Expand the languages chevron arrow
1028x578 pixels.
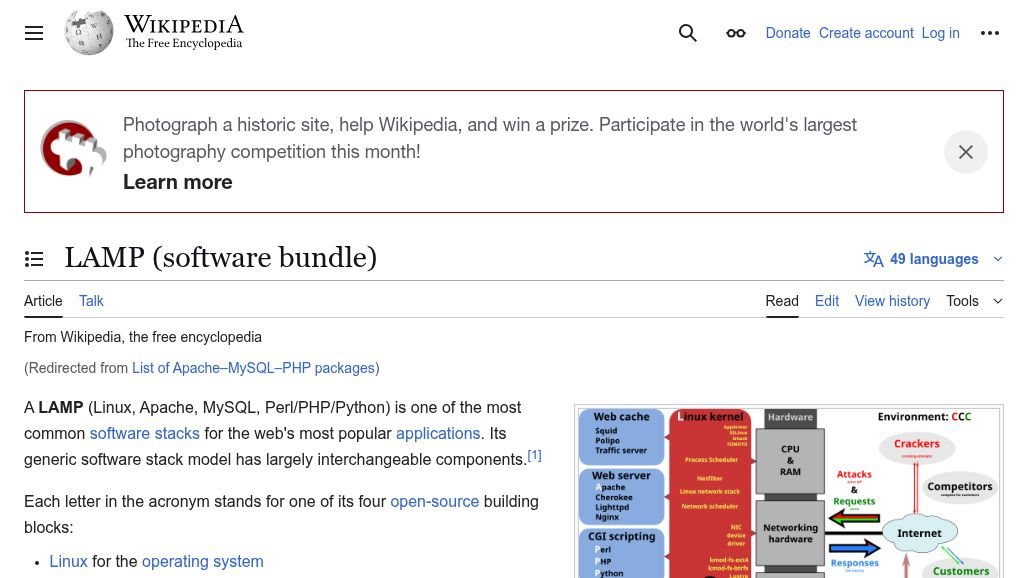(x=997, y=259)
